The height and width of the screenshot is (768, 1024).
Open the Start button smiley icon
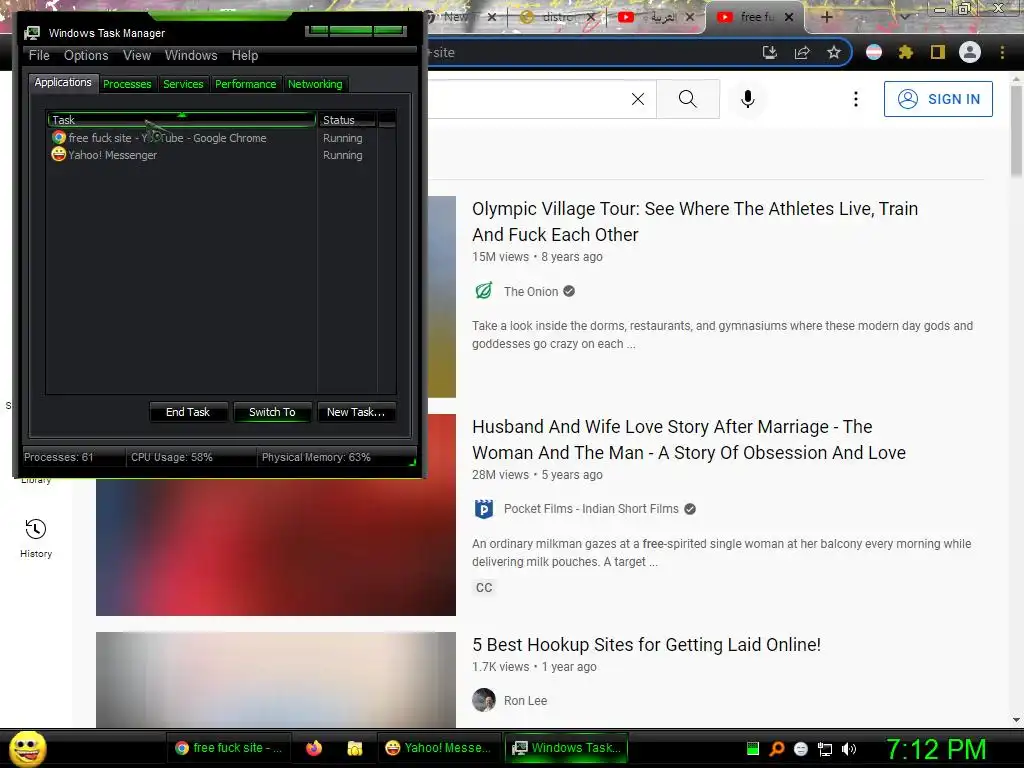[x=27, y=748]
